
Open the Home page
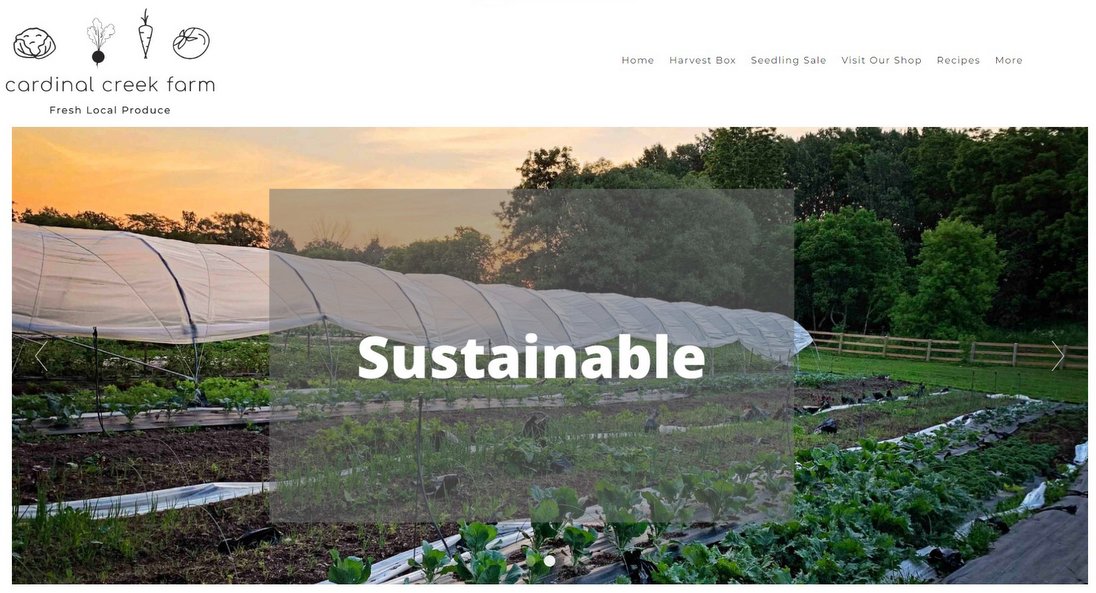tap(637, 60)
